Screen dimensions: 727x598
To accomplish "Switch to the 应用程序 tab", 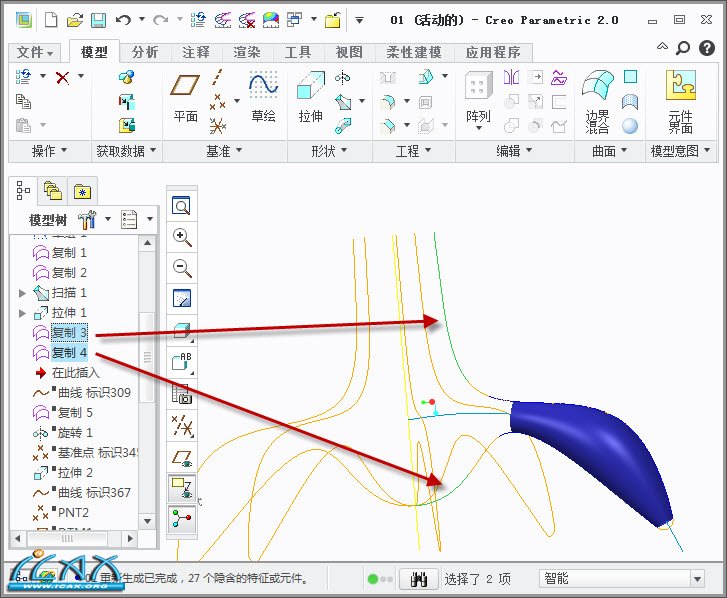I will coord(493,52).
